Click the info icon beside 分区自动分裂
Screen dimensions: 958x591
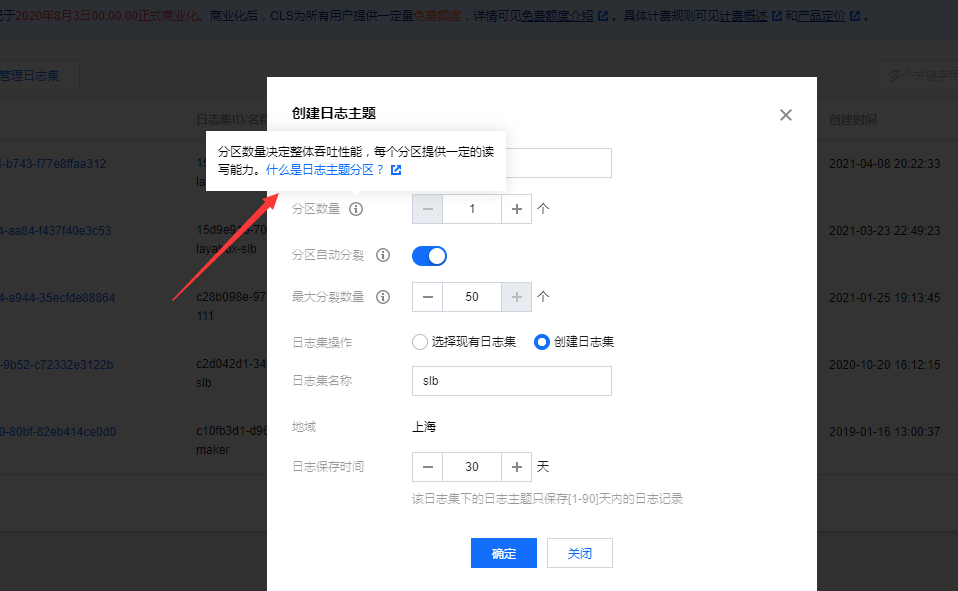coord(382,255)
